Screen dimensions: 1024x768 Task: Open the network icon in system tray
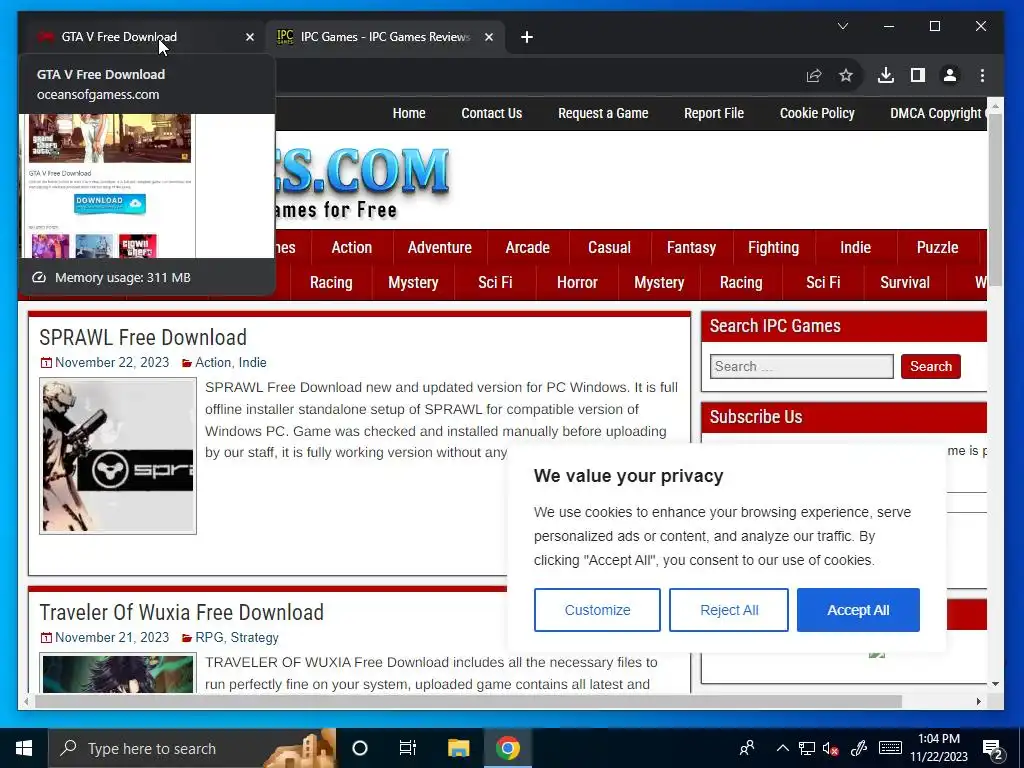tap(807, 748)
